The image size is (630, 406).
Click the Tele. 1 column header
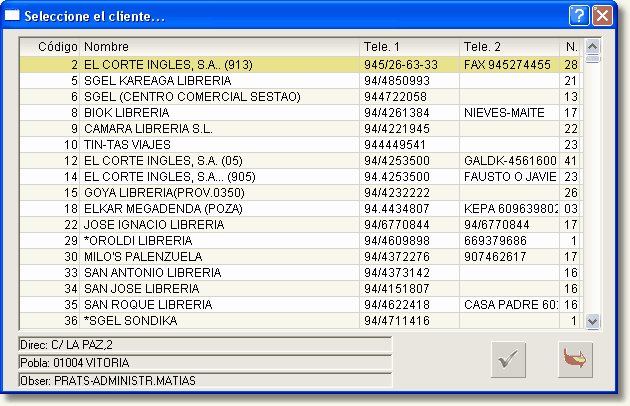409,47
